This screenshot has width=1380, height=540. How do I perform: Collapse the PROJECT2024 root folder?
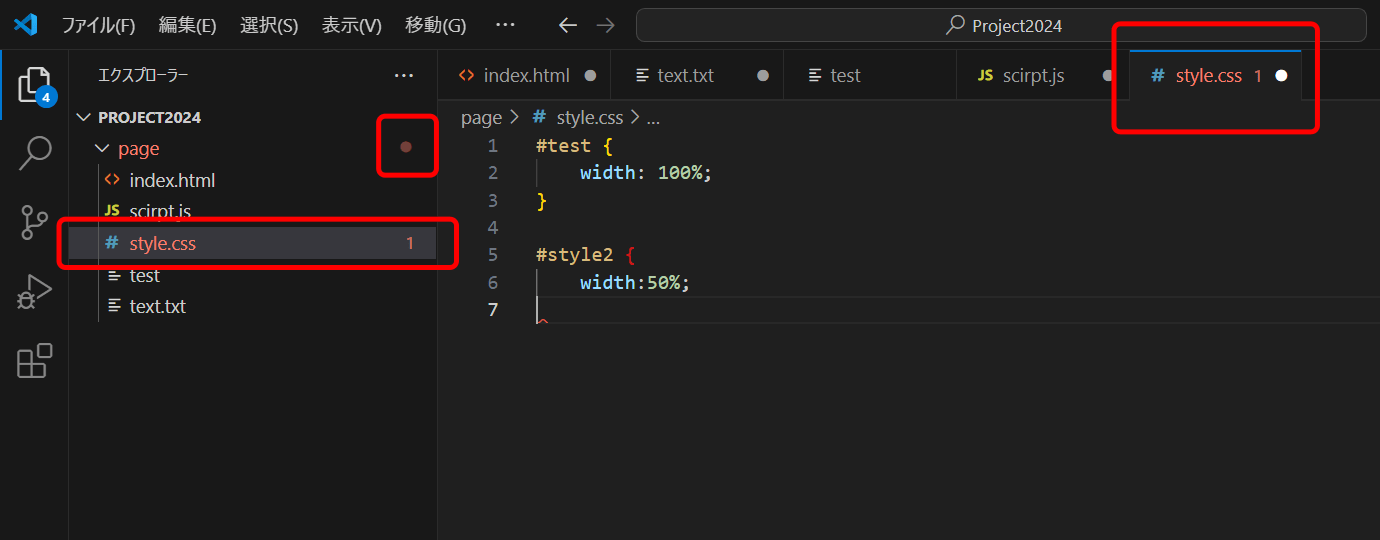pyautogui.click(x=84, y=117)
